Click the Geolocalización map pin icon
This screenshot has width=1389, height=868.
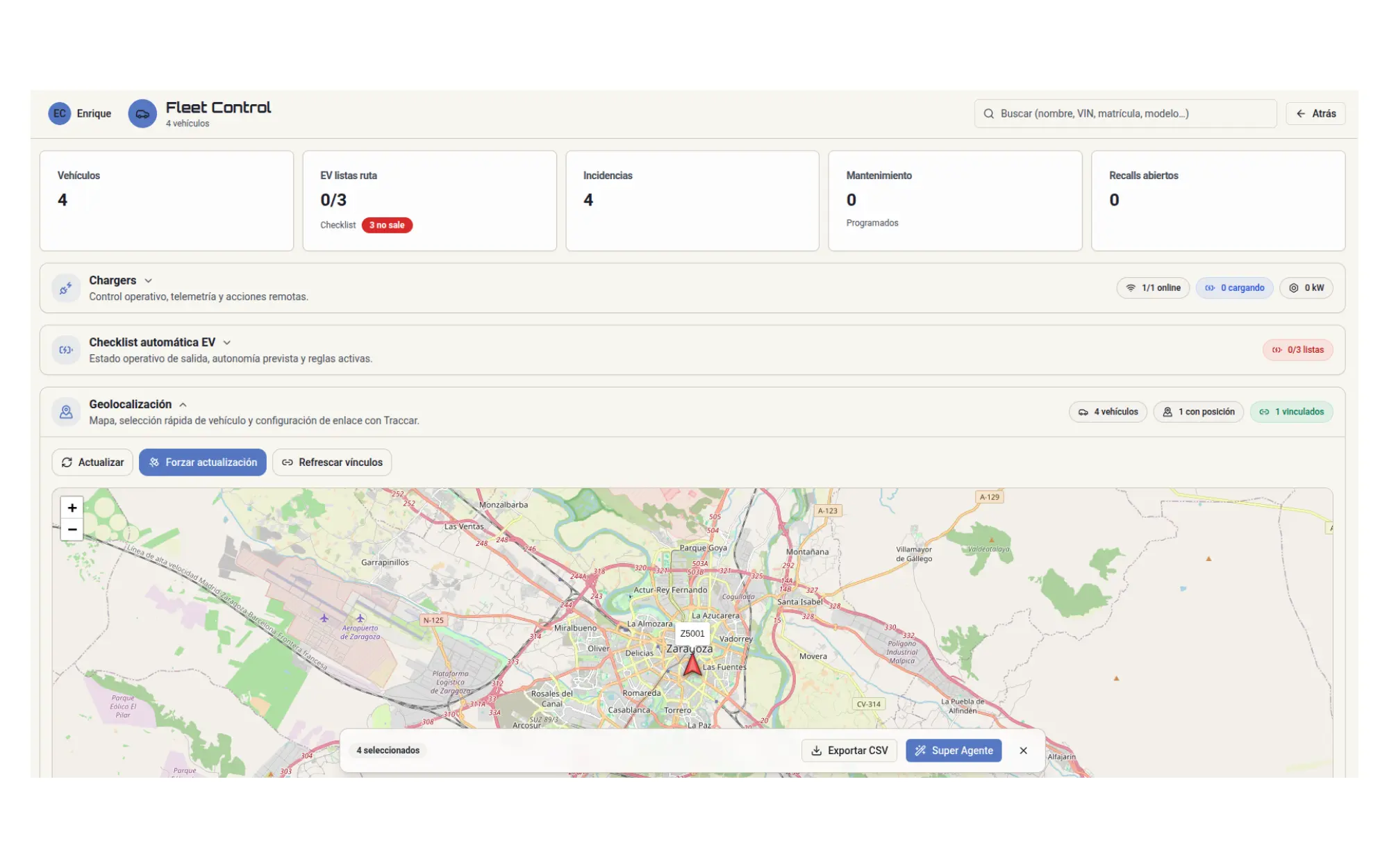click(66, 412)
